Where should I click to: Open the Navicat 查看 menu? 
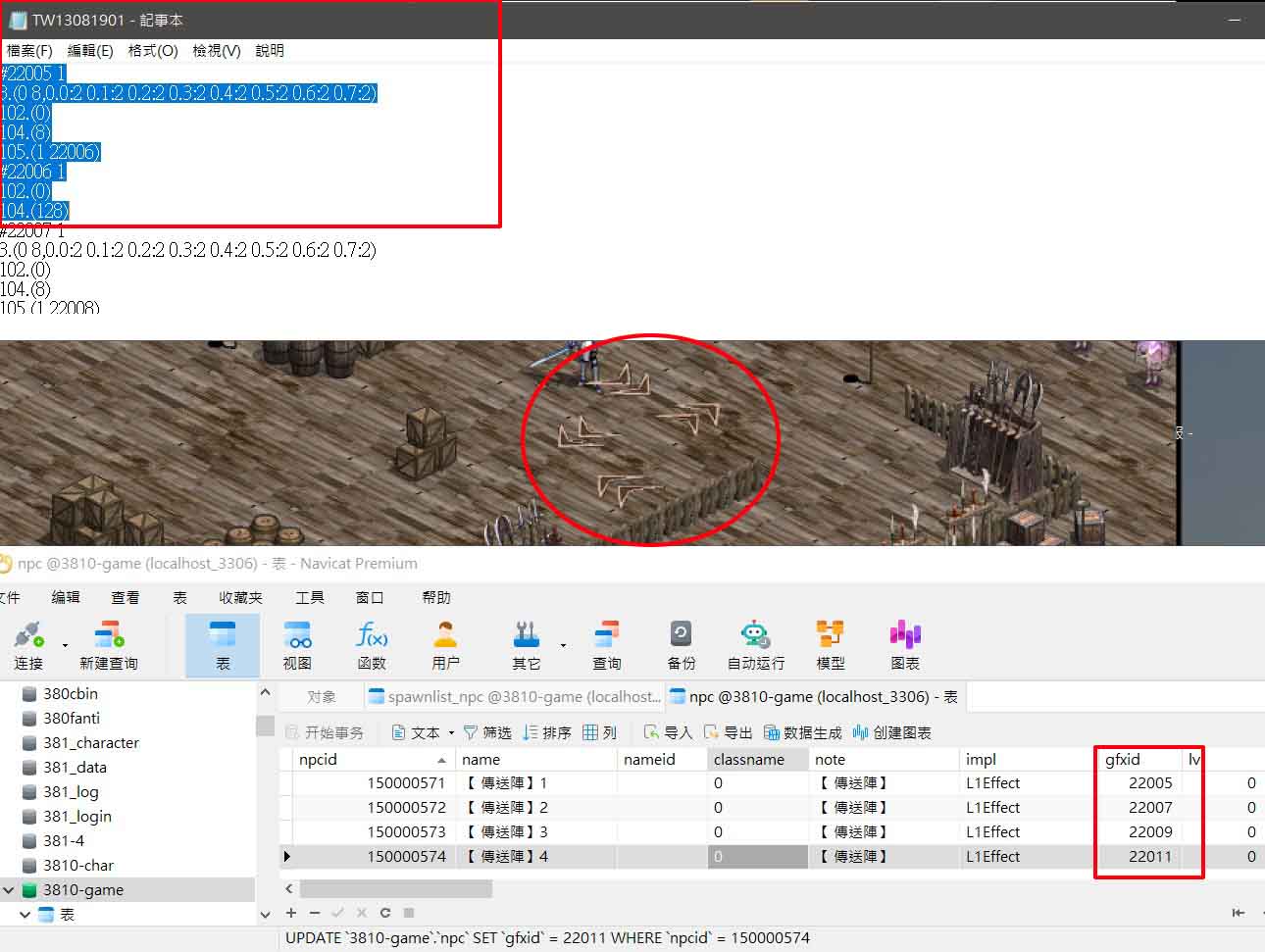click(x=126, y=597)
